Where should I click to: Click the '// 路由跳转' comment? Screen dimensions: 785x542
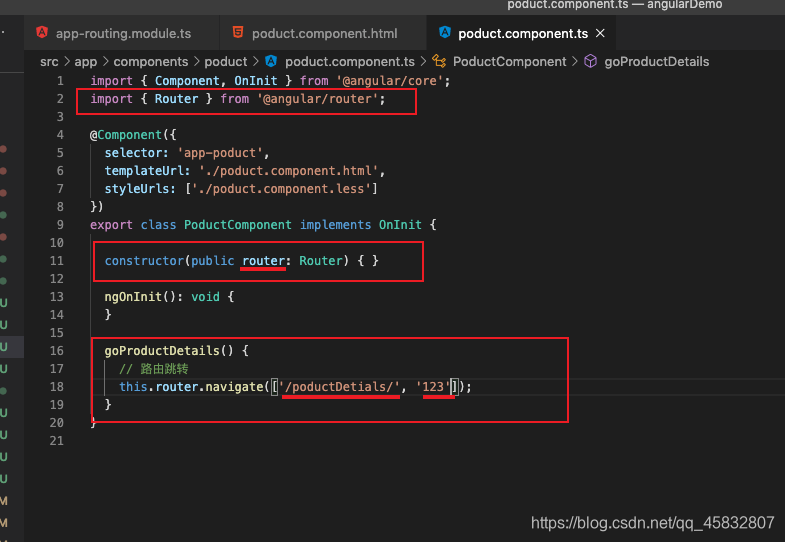154,369
